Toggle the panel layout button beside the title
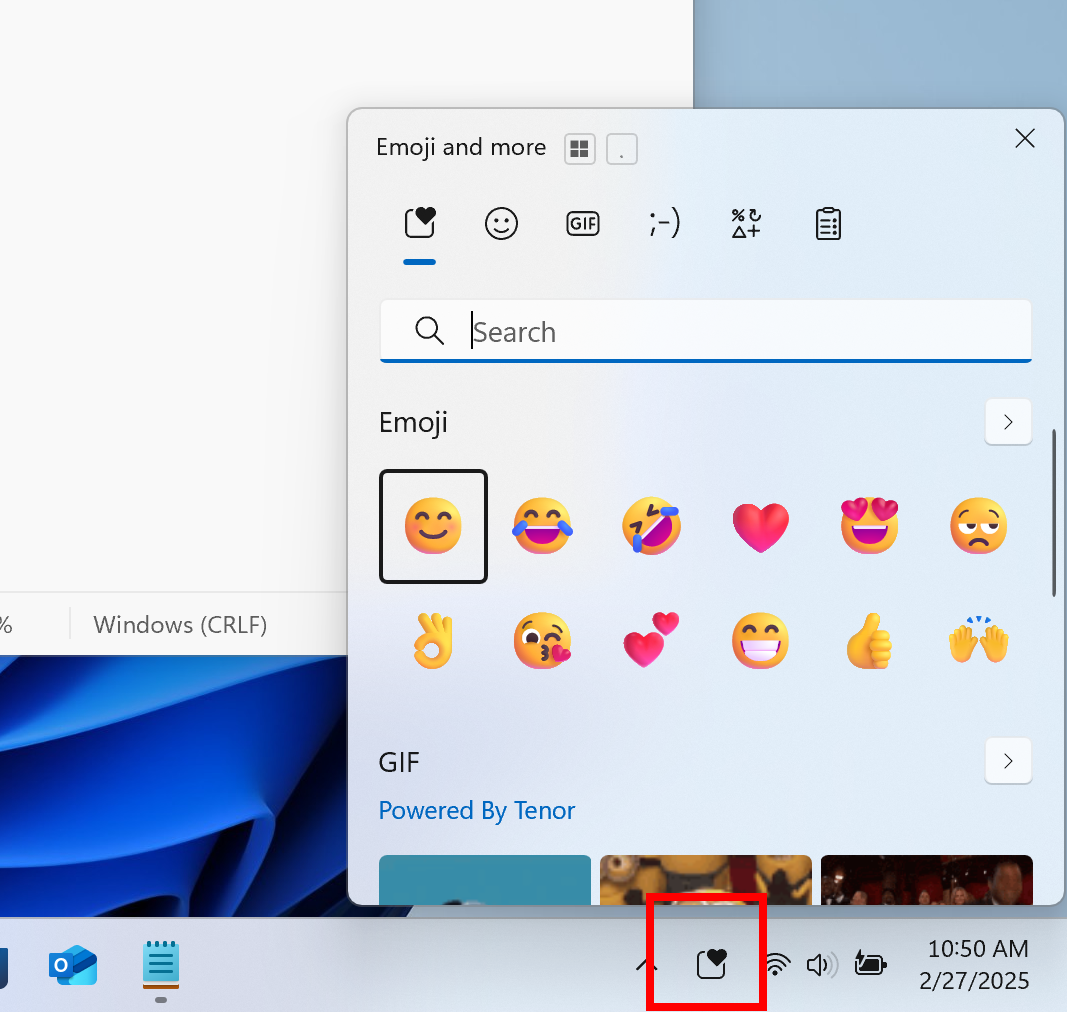1067x1012 pixels. point(579,148)
